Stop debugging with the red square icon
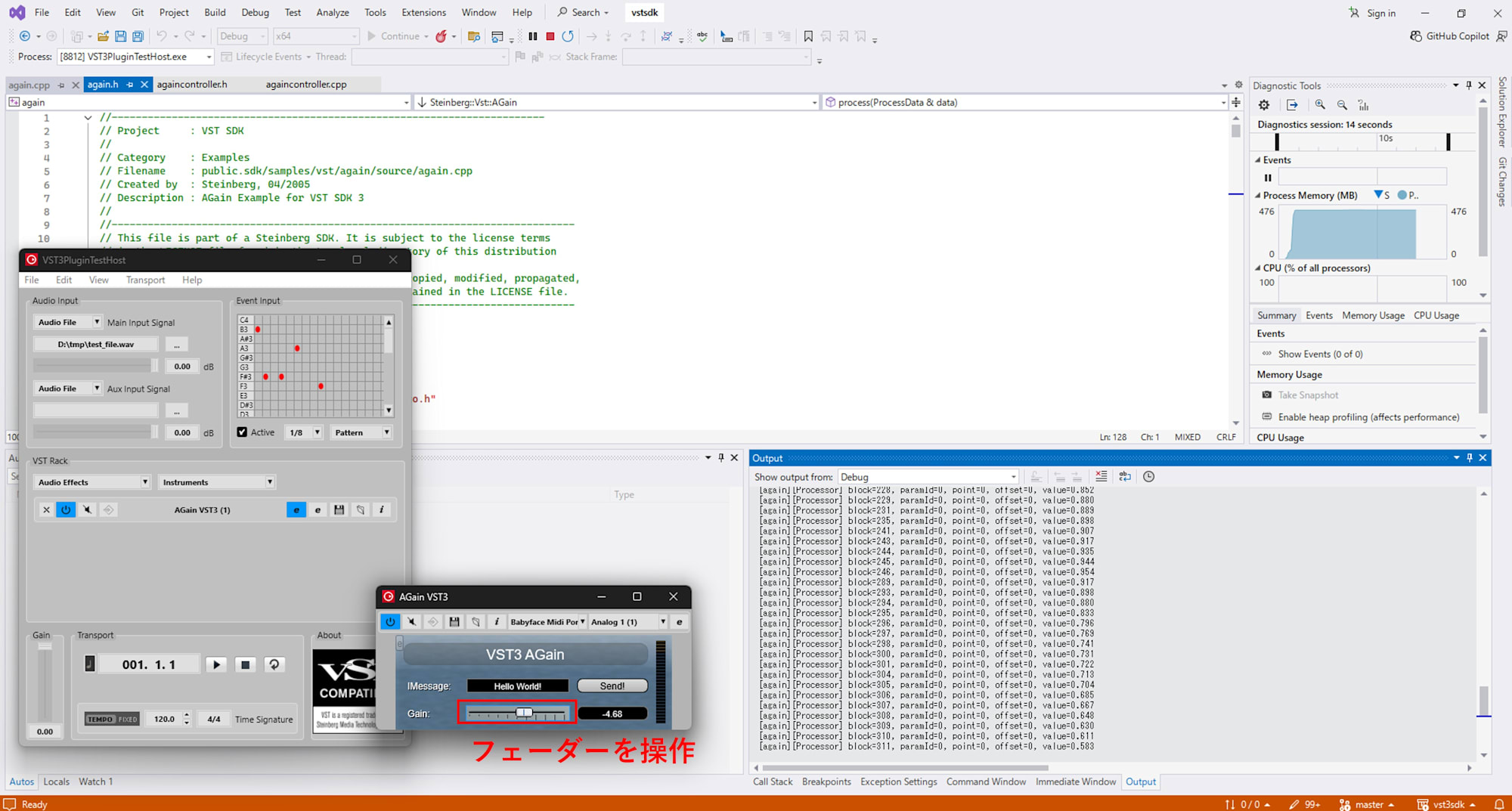Image resolution: width=1512 pixels, height=811 pixels. pyautogui.click(x=550, y=36)
